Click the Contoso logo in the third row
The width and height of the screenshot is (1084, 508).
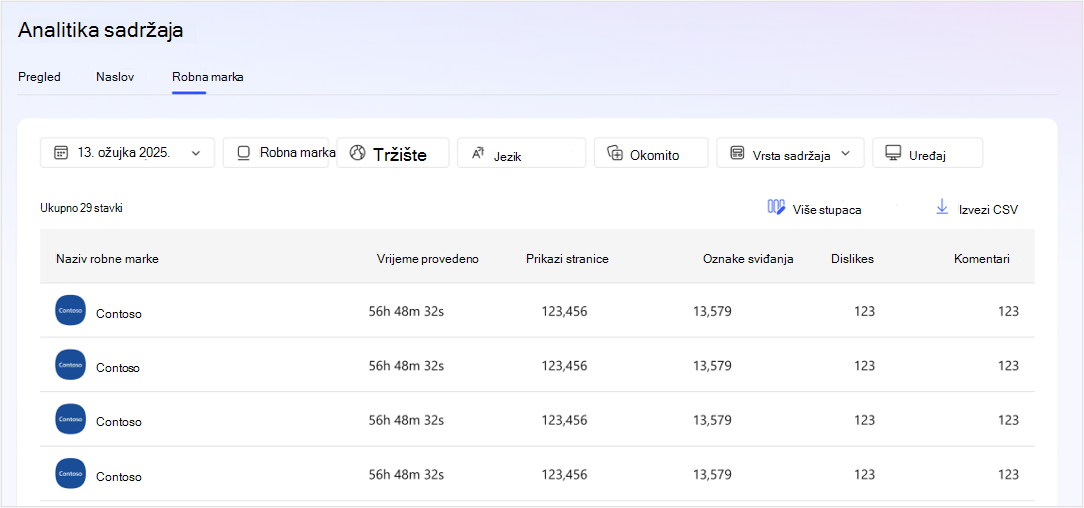click(x=71, y=419)
